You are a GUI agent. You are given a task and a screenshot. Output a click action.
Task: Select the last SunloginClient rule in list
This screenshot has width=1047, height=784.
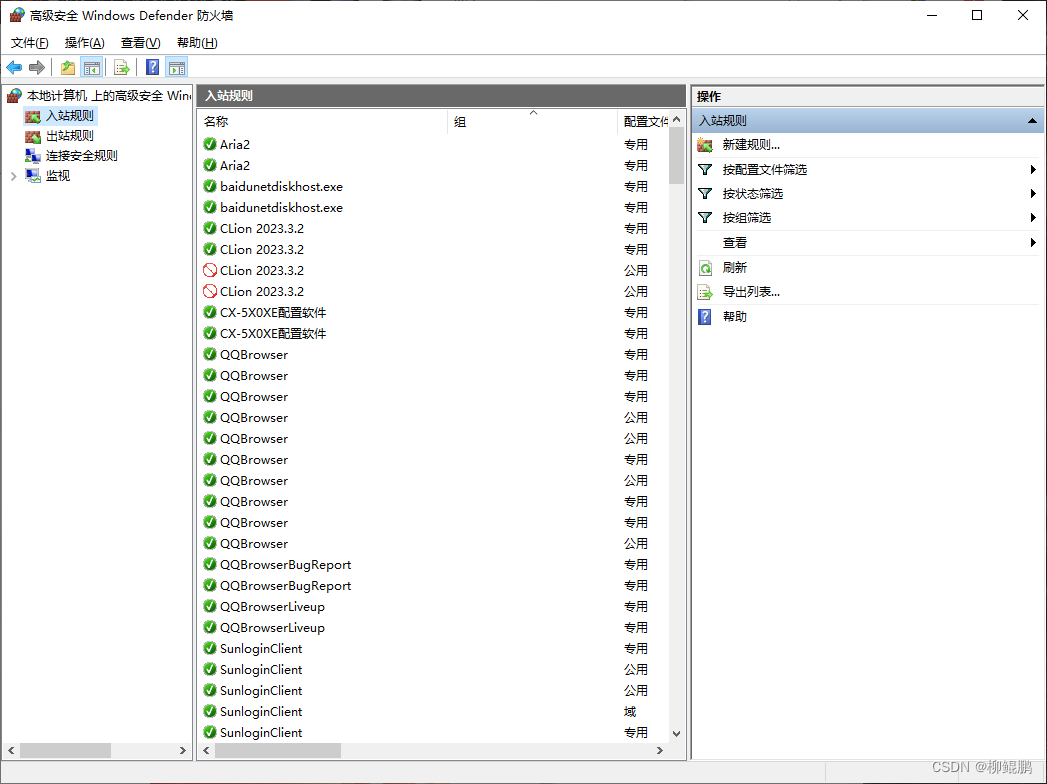pyautogui.click(x=434, y=733)
